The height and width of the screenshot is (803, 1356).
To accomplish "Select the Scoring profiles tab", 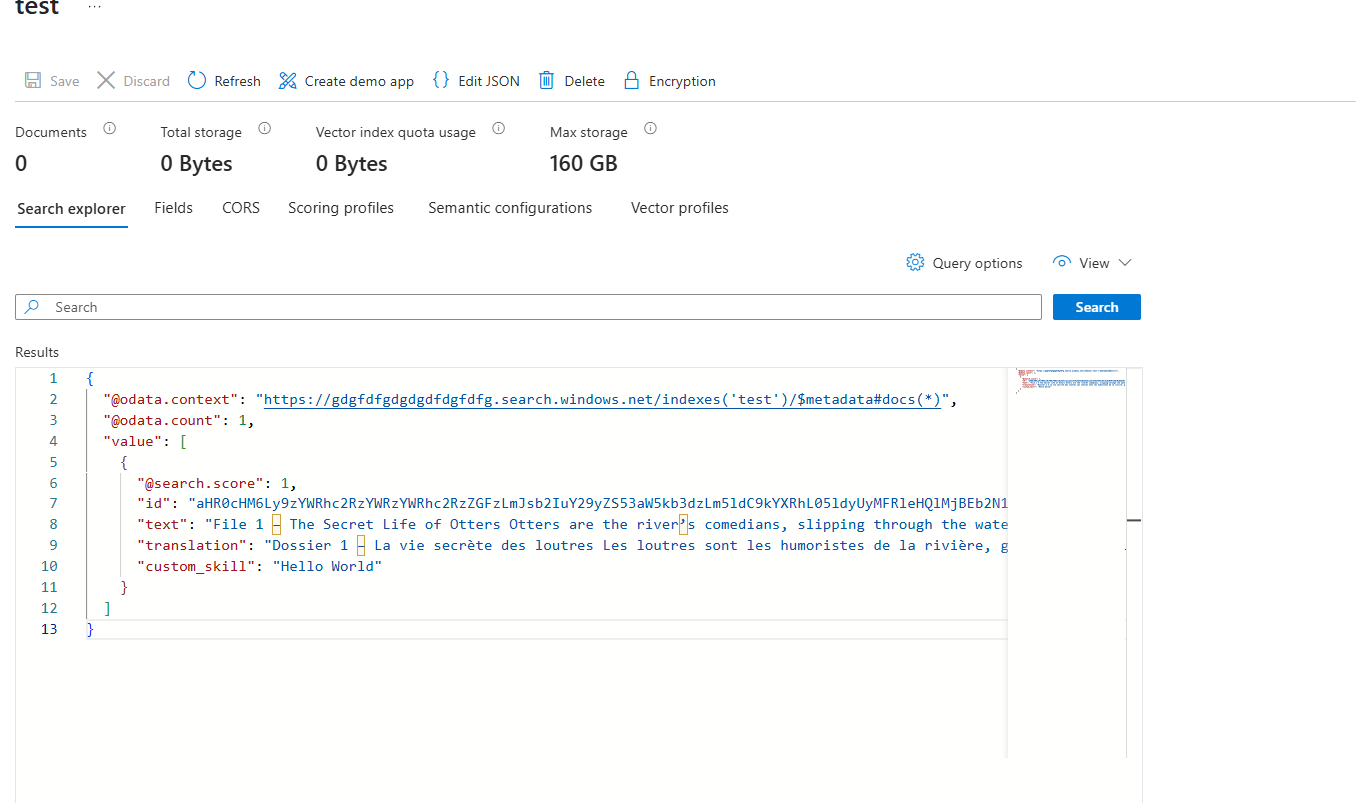I will click(x=341, y=208).
